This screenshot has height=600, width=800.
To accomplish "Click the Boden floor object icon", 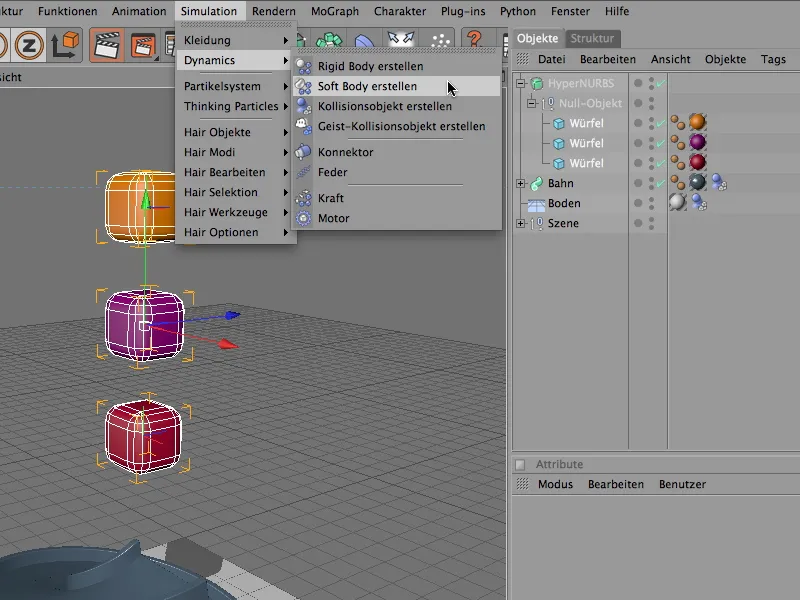I will [x=536, y=204].
